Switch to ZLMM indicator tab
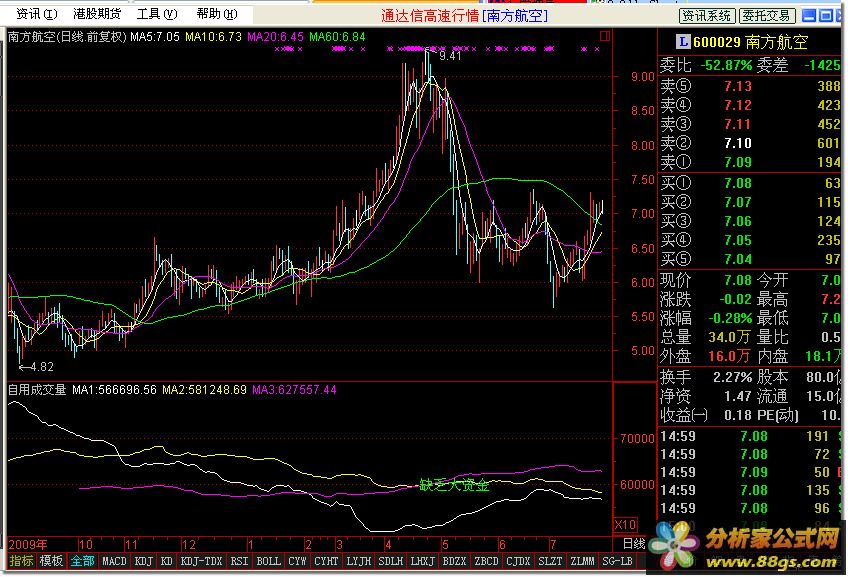848x577 pixels. point(582,561)
